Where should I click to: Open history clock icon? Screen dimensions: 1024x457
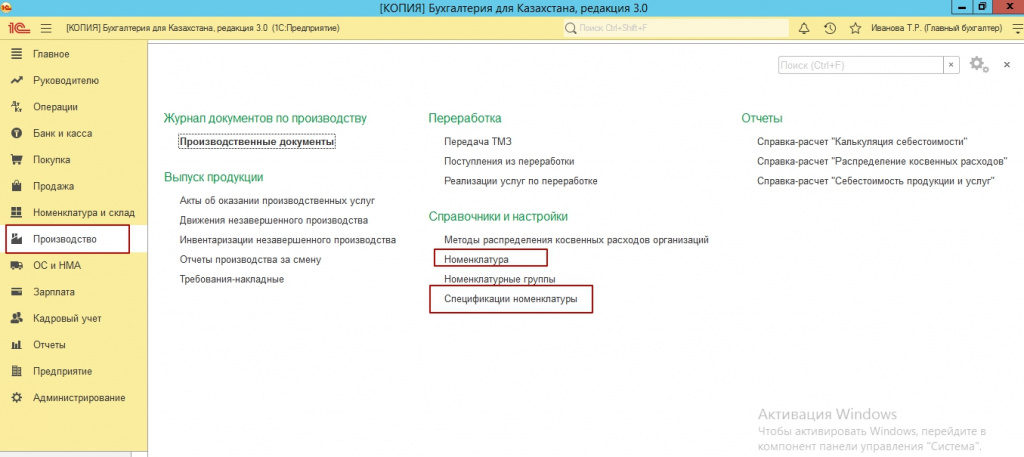pos(829,29)
